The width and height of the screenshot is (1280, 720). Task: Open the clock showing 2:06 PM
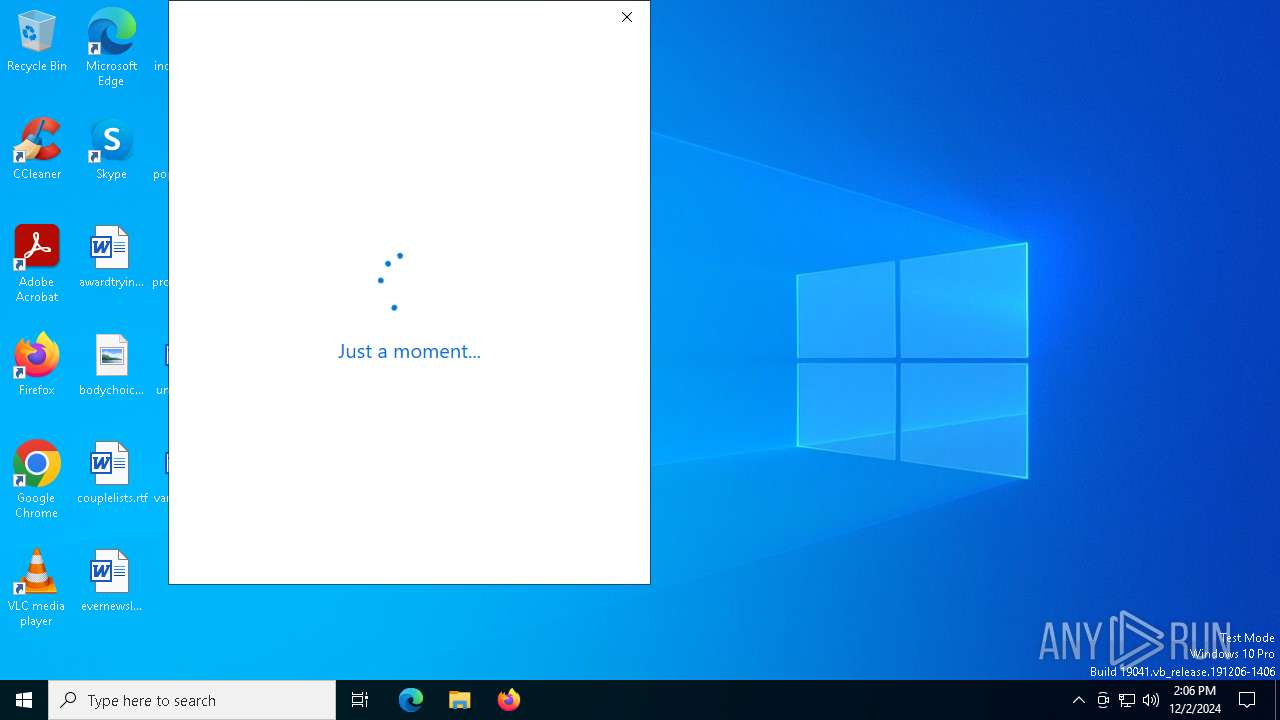point(1195,700)
